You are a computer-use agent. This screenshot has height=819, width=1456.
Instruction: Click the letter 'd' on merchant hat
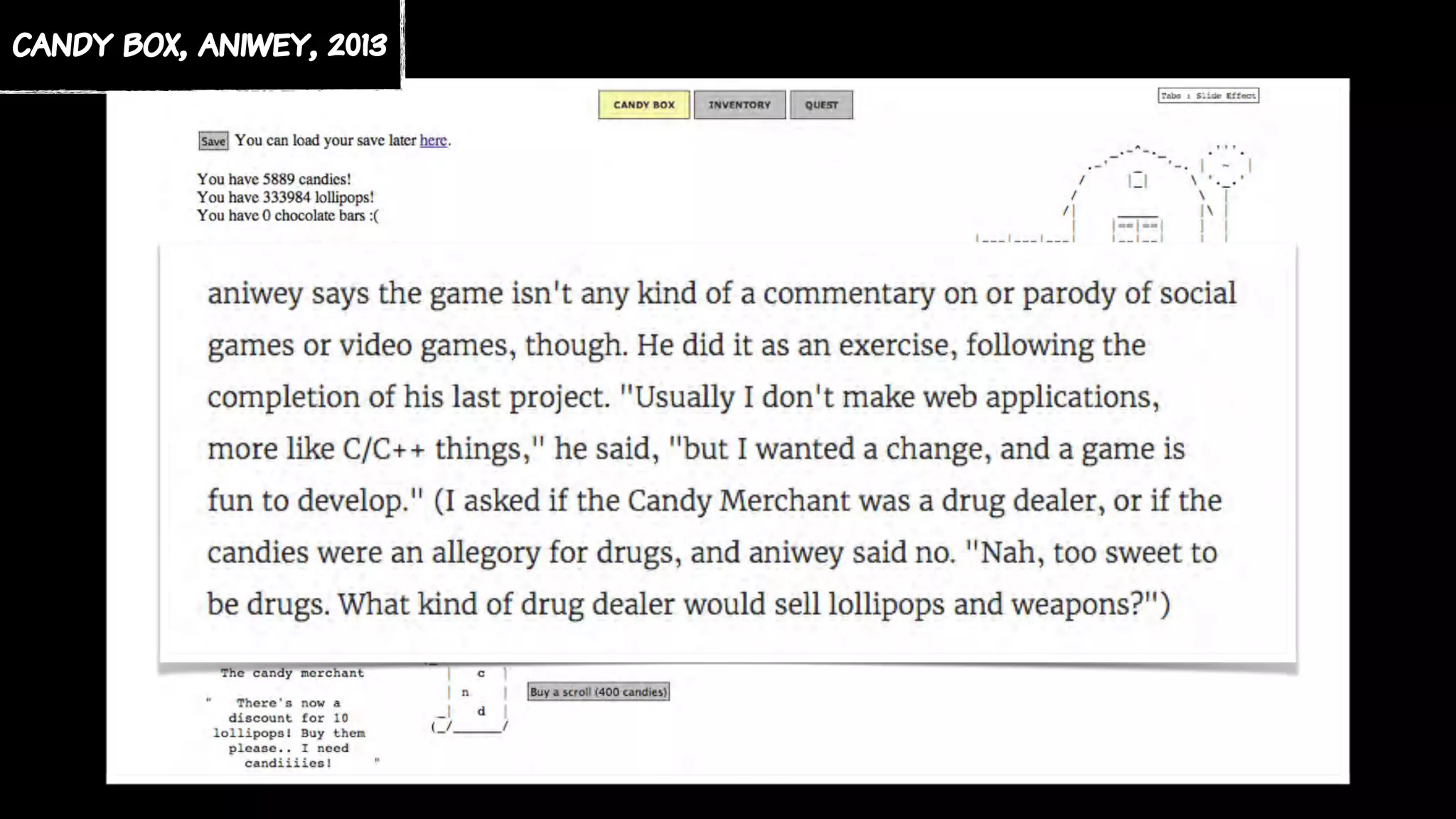click(x=481, y=710)
